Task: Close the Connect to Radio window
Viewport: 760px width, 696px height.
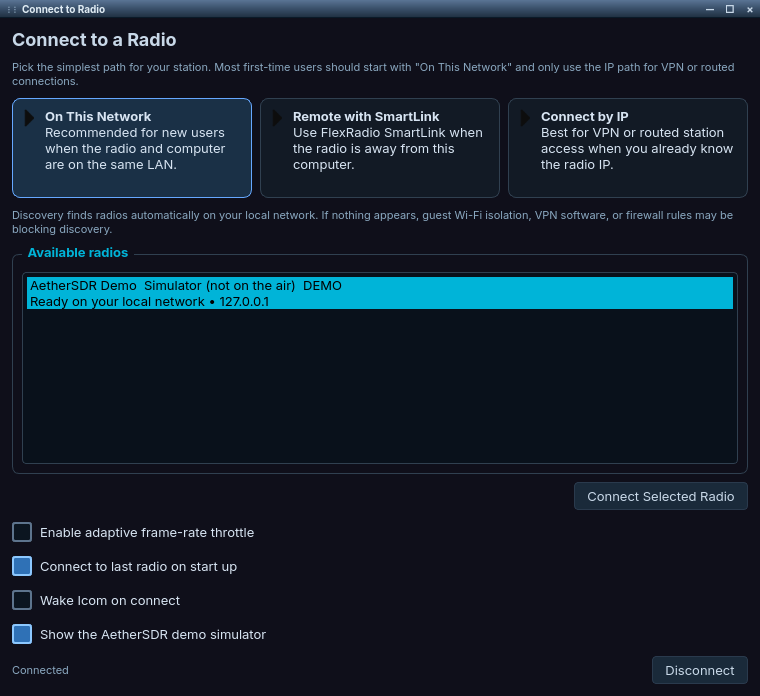Action: (749, 9)
